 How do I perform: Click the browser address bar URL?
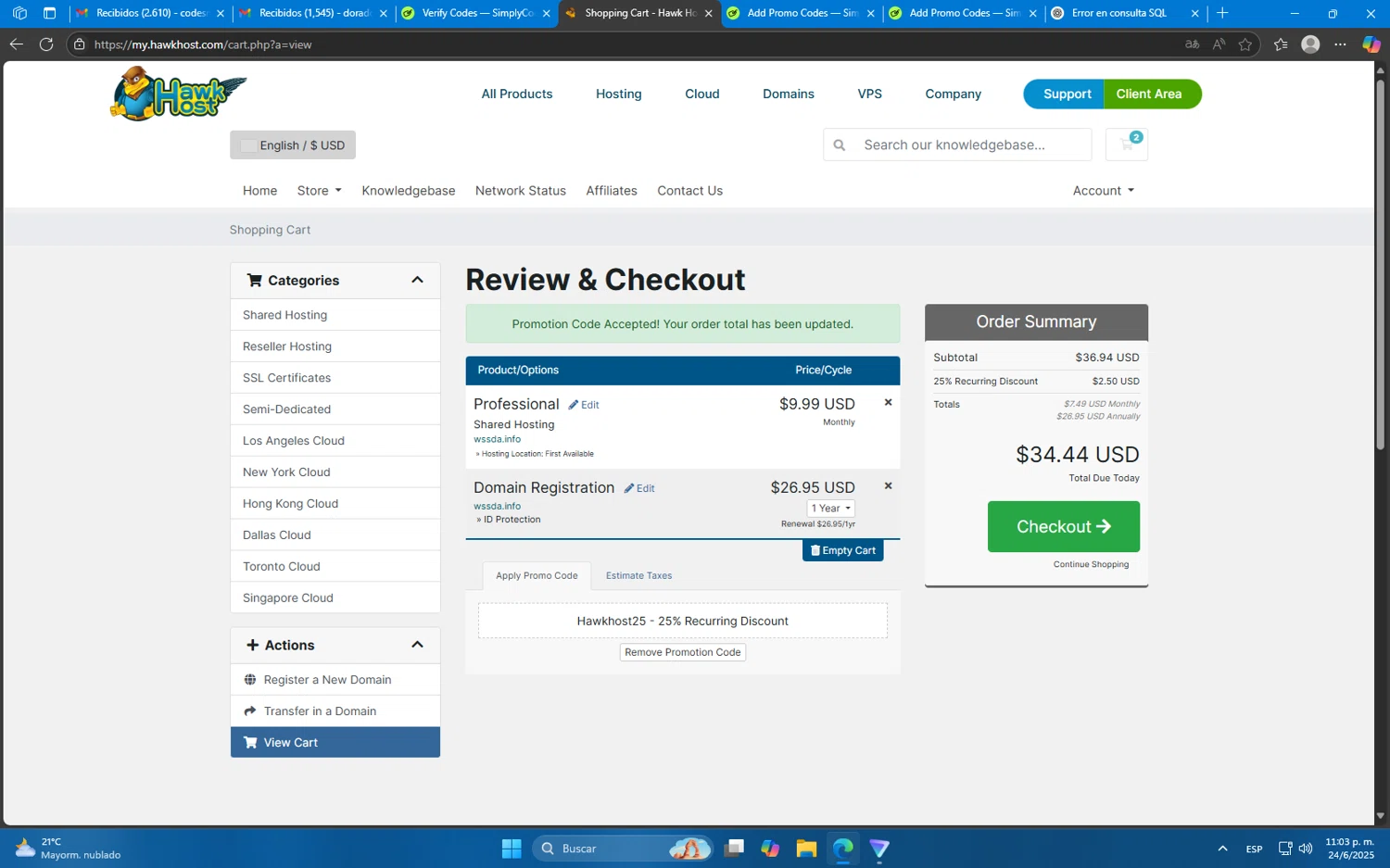tap(203, 44)
